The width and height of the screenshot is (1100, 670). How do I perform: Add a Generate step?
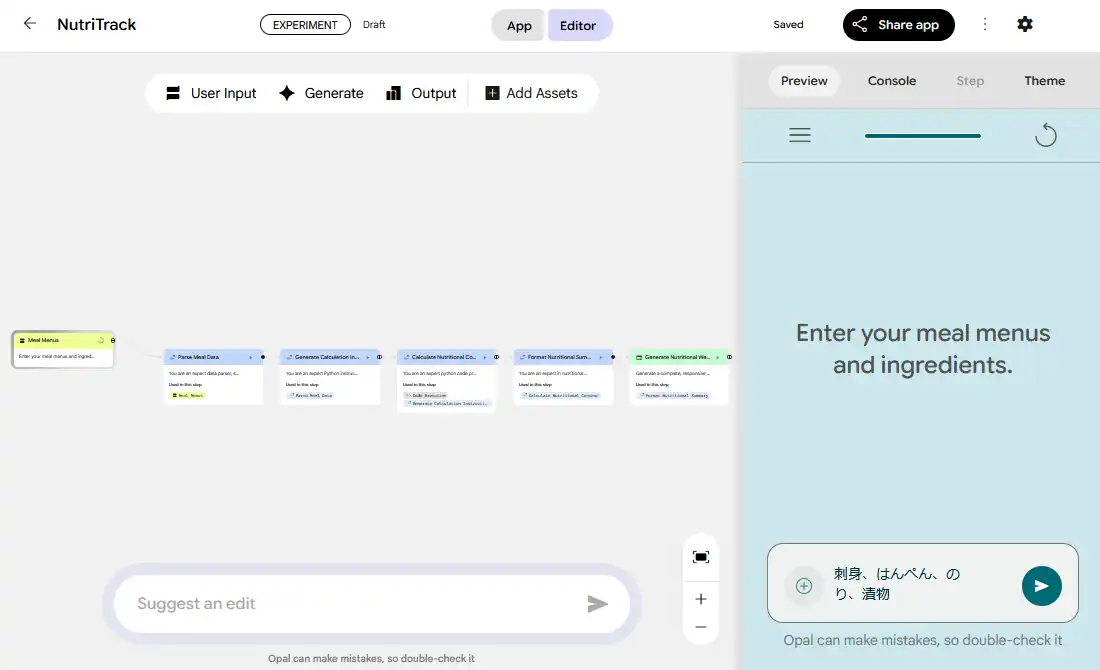(x=321, y=93)
